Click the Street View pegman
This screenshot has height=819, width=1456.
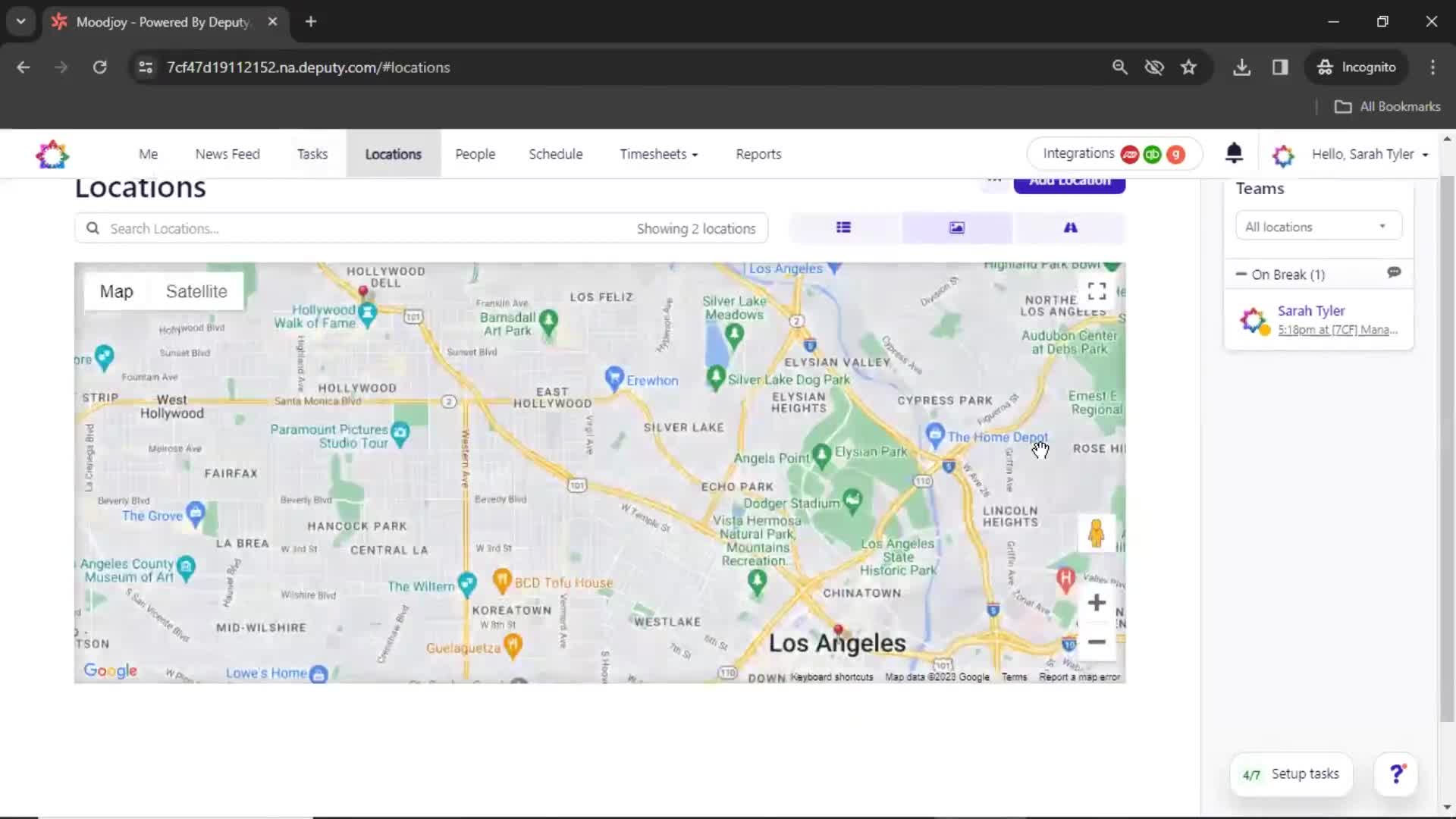1096,533
